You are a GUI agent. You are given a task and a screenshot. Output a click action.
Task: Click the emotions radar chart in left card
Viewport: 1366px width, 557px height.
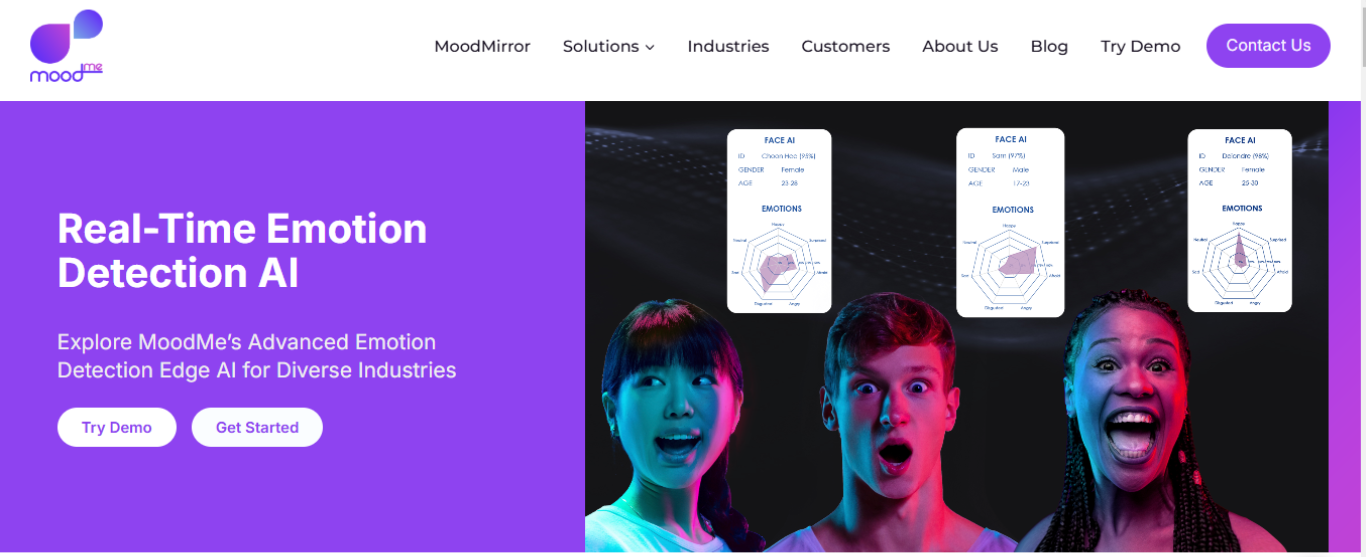coord(779,264)
